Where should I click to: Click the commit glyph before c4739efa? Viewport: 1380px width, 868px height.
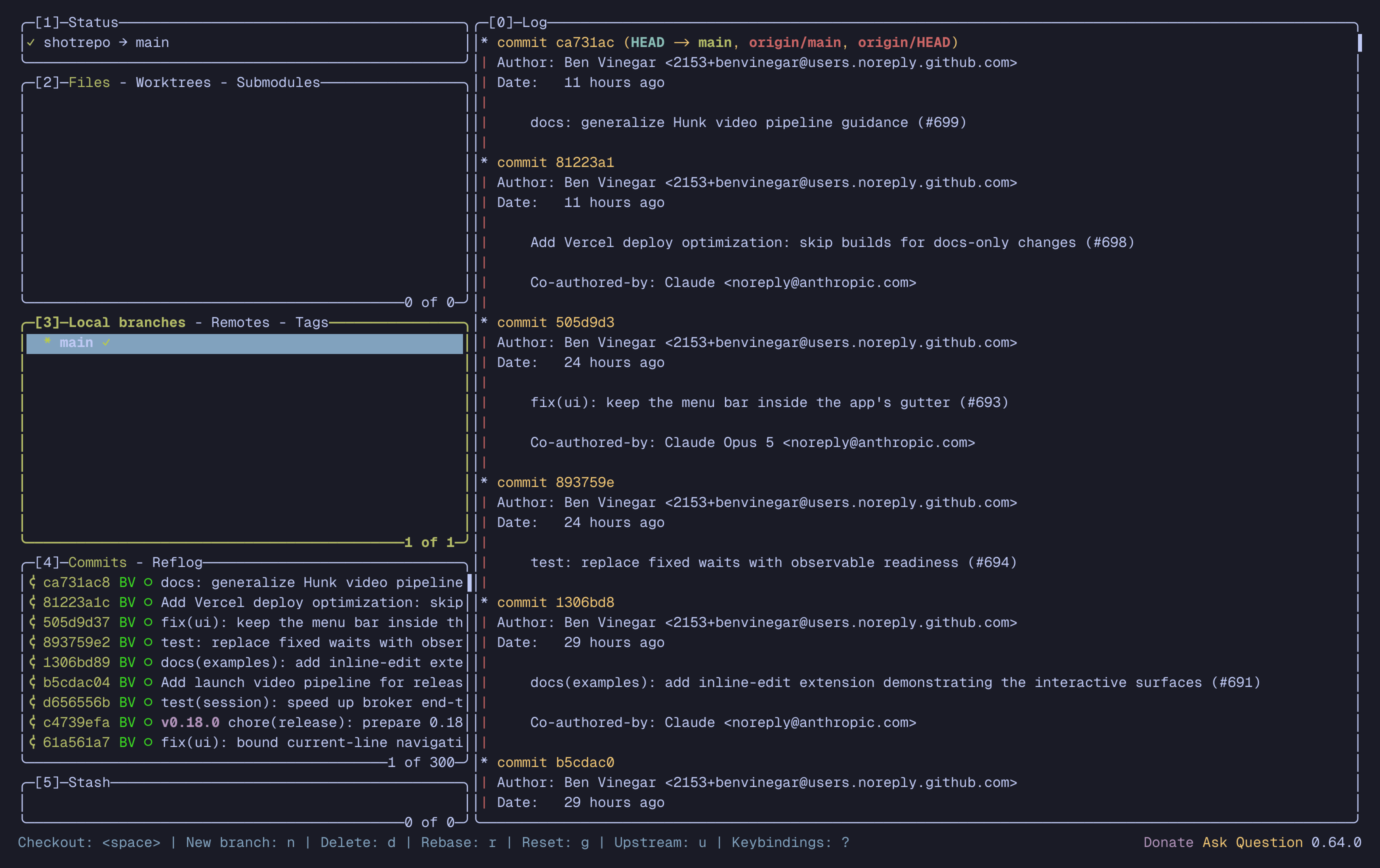pos(32,723)
